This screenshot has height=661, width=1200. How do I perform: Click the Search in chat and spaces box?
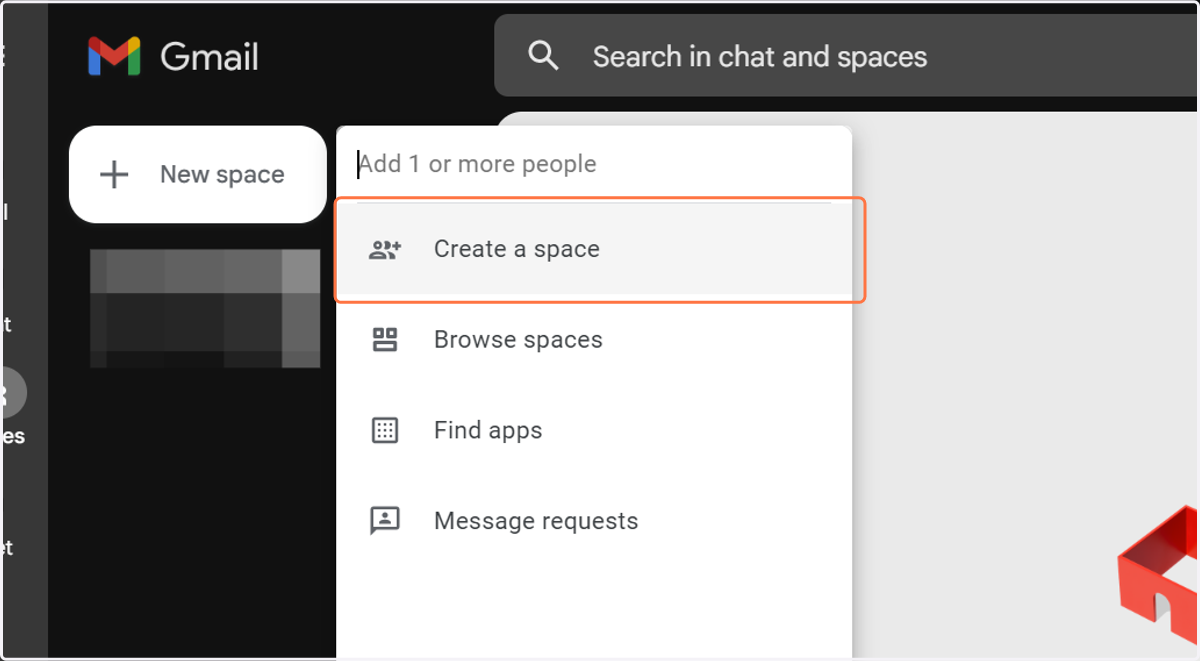(x=846, y=56)
